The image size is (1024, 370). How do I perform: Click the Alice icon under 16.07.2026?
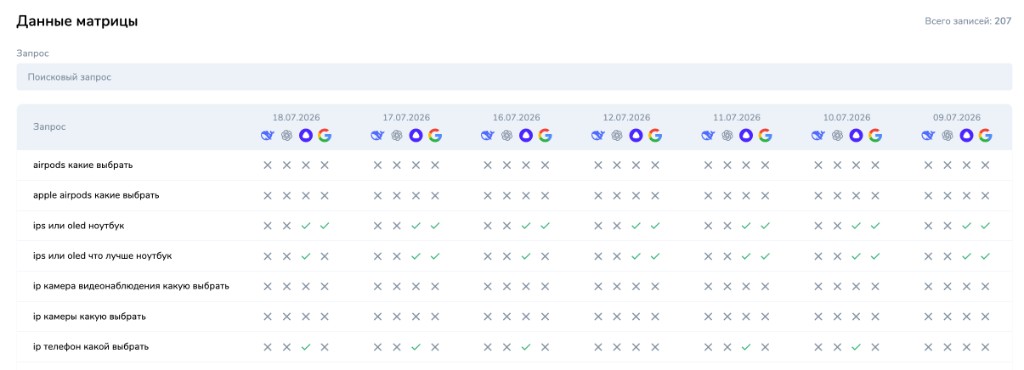pos(526,136)
